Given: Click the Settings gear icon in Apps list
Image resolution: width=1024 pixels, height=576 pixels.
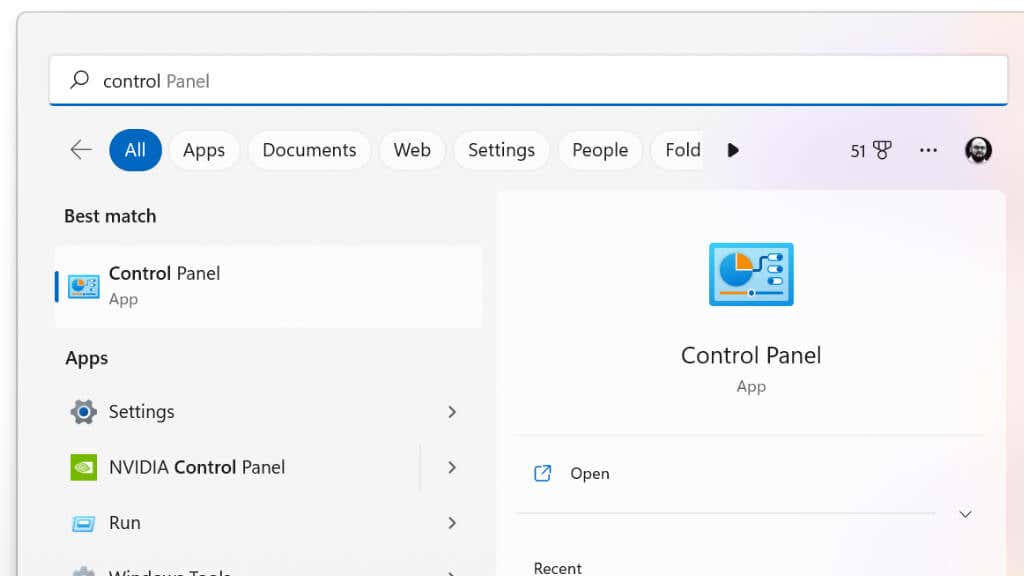Looking at the screenshot, I should click(83, 412).
